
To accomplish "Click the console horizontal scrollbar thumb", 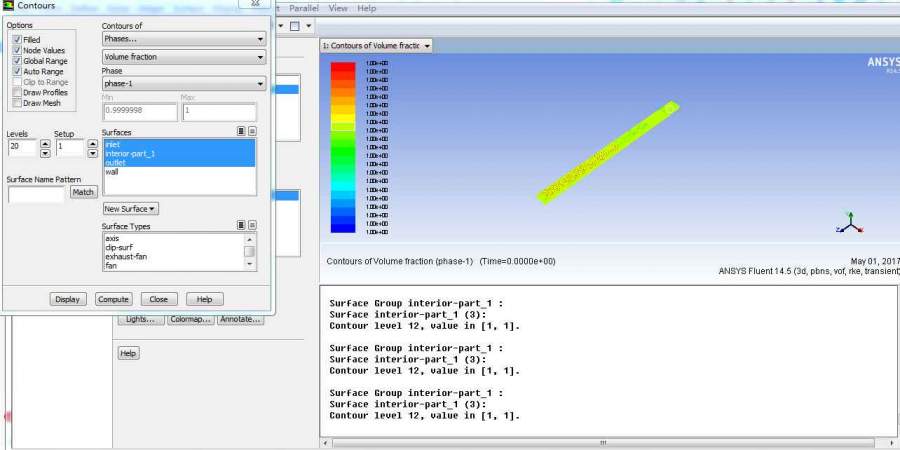I will 603,443.
